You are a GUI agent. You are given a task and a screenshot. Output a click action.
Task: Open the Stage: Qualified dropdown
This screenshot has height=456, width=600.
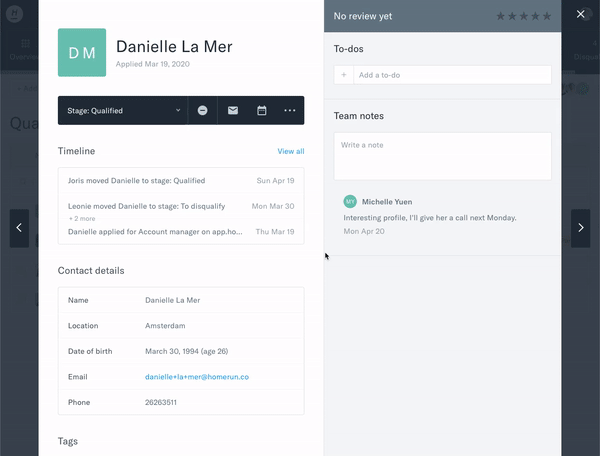[123, 111]
